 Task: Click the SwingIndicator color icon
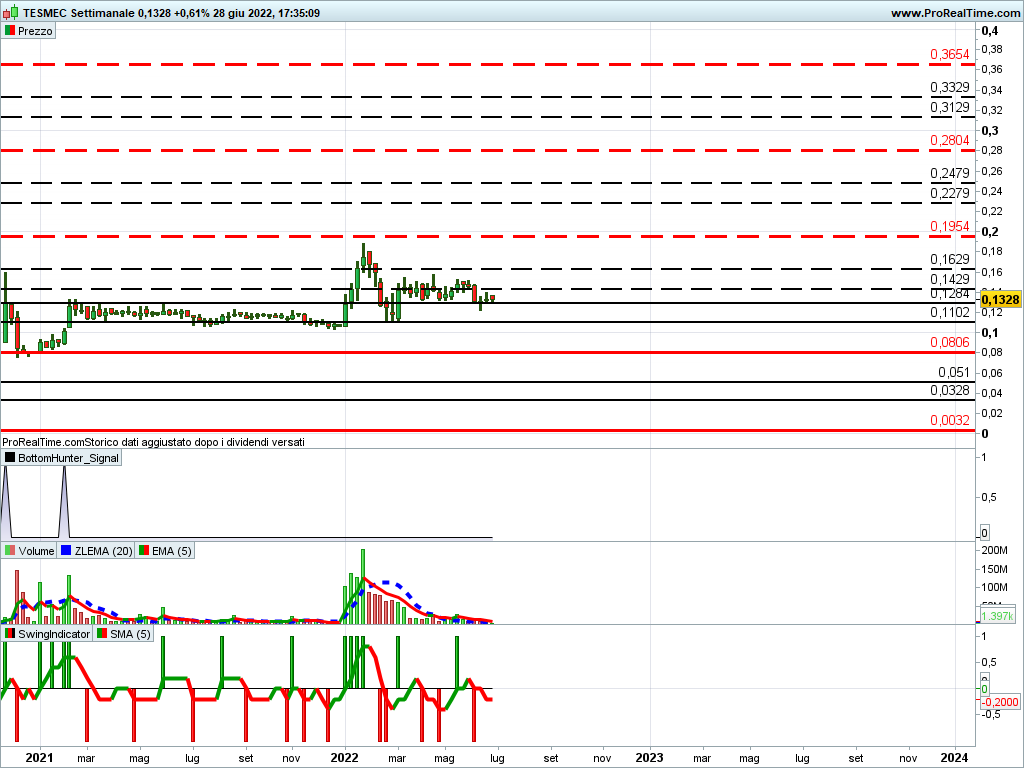tap(10, 634)
